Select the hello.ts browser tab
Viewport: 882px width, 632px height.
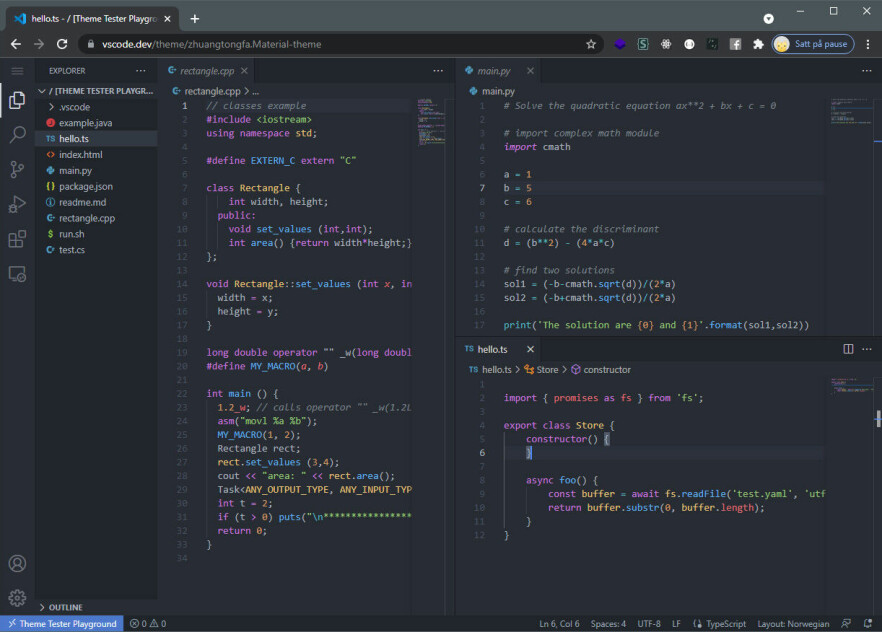point(94,19)
